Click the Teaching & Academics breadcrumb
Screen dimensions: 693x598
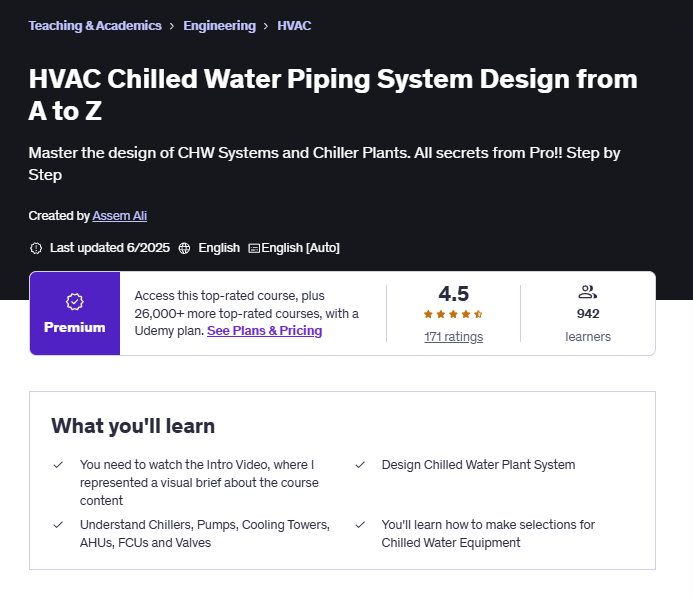[x=95, y=26]
